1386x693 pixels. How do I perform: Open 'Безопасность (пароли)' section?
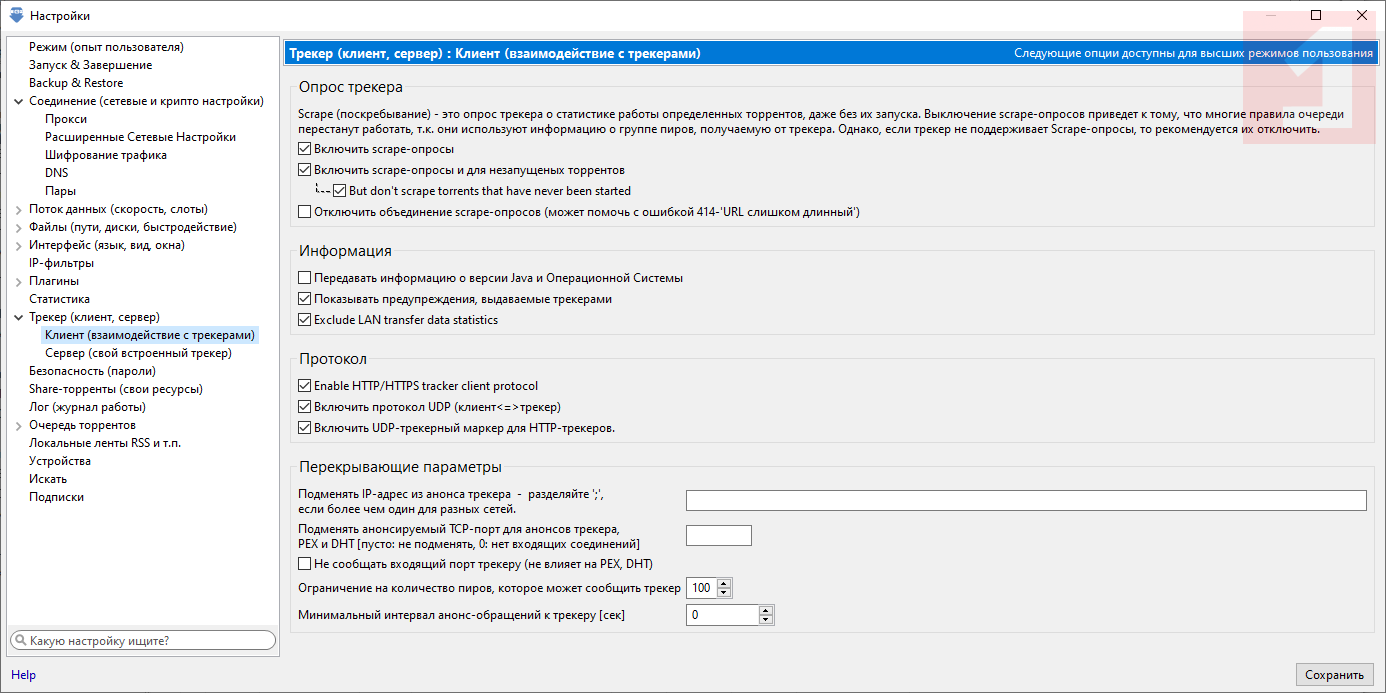coord(92,371)
